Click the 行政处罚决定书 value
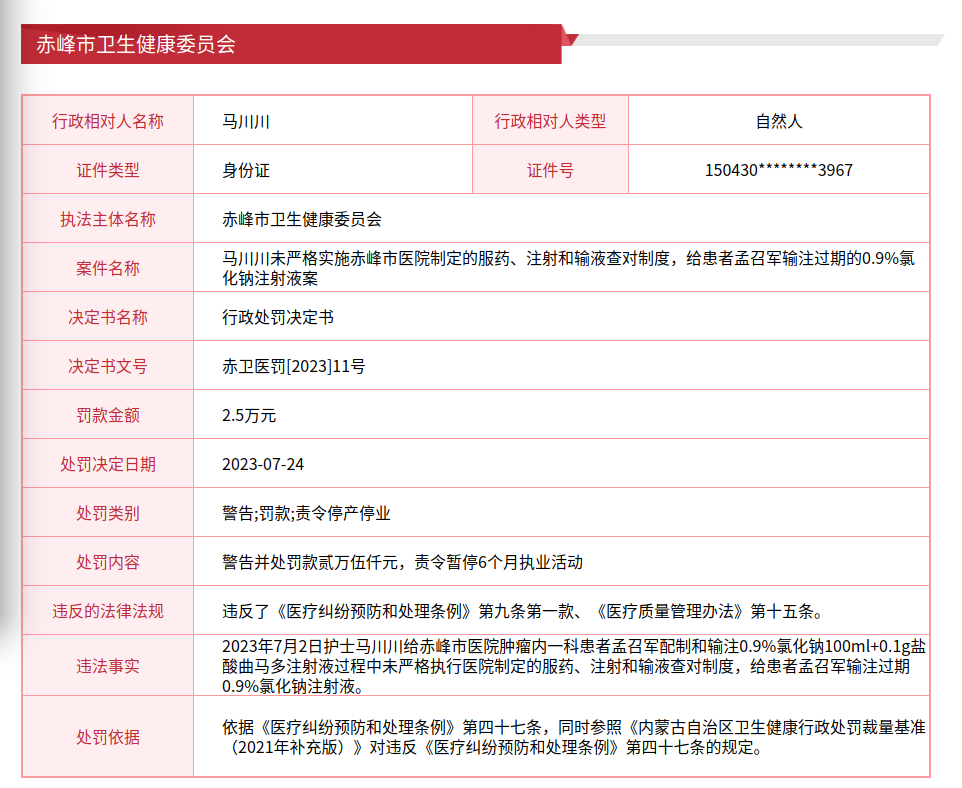 [x=278, y=317]
